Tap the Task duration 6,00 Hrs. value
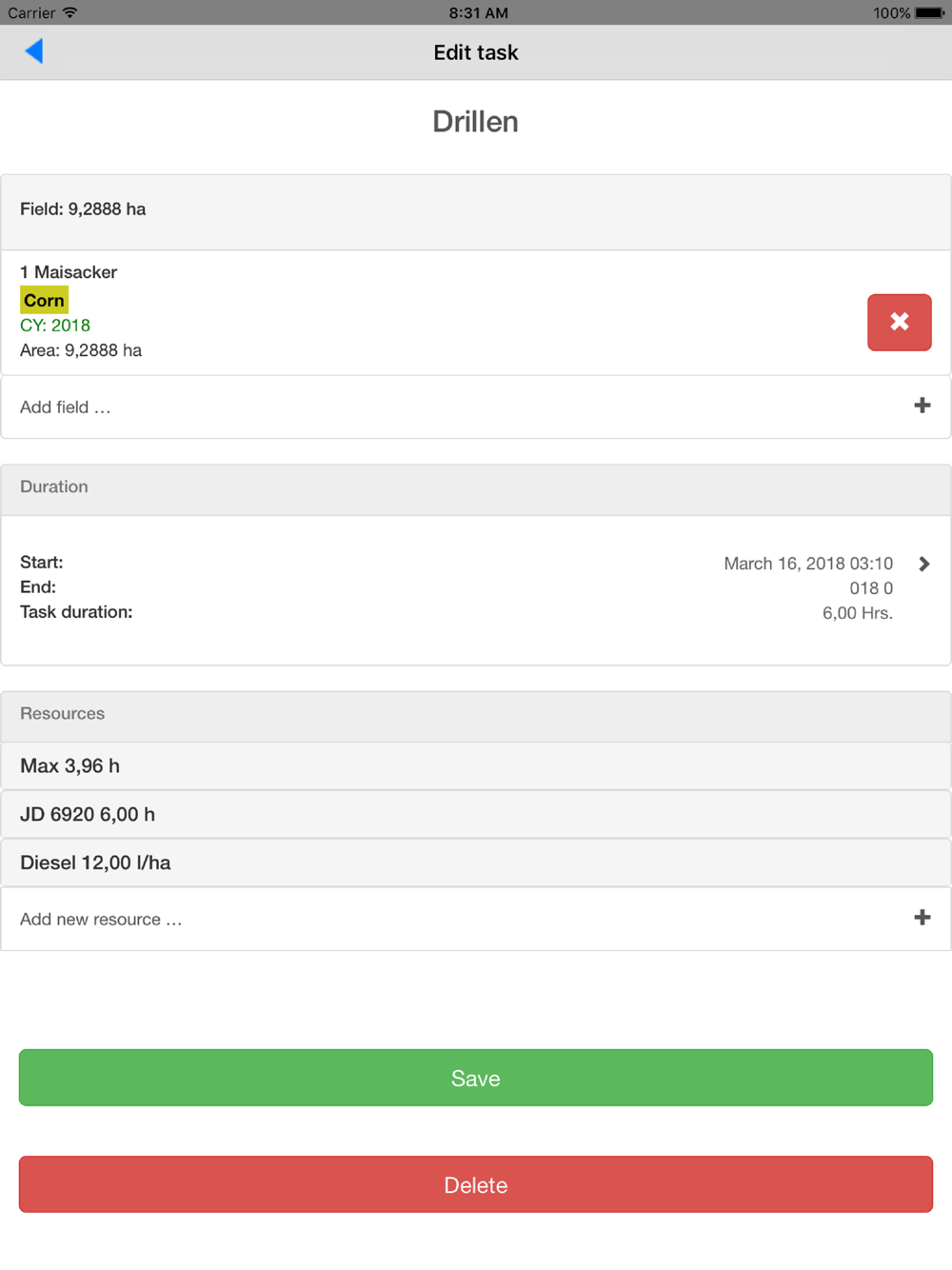952x1270 pixels. point(857,613)
